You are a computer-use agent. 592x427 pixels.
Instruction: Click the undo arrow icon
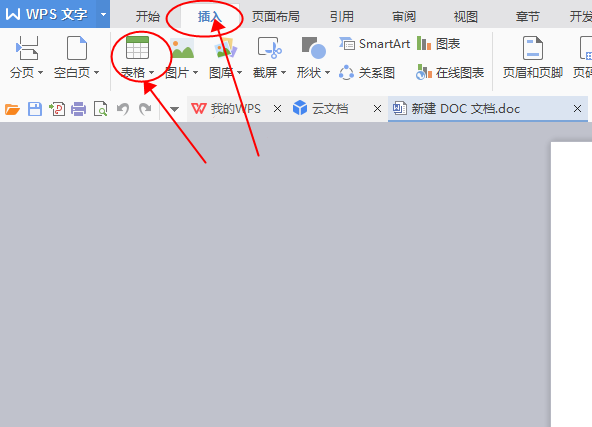click(x=123, y=109)
